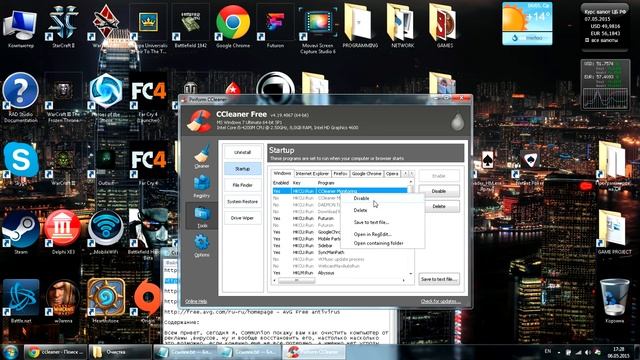The image size is (640, 360).
Task: Open the Battle.net desktop shortcut
Action: (20, 301)
